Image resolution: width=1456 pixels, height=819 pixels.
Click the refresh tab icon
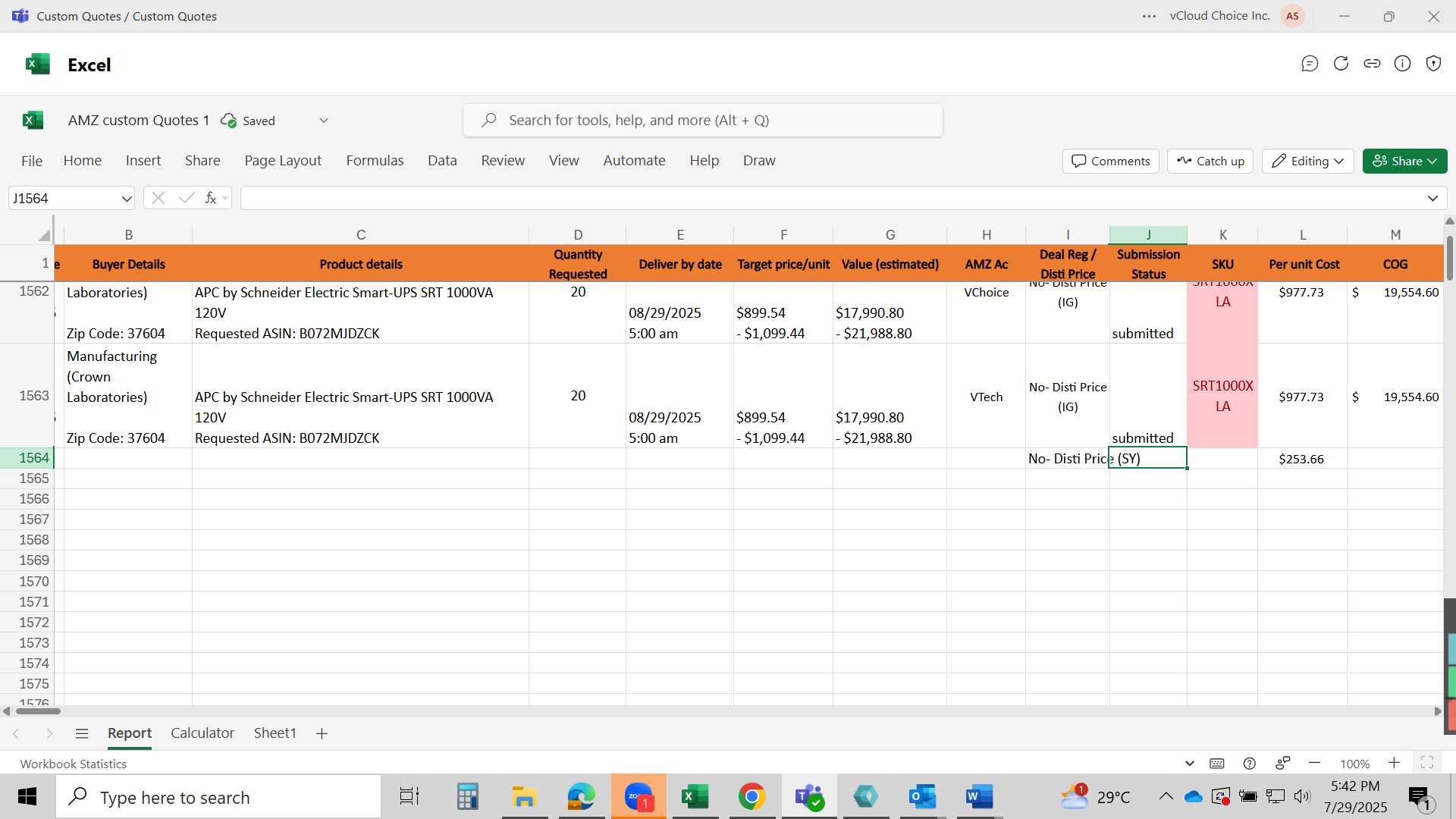point(1341,64)
